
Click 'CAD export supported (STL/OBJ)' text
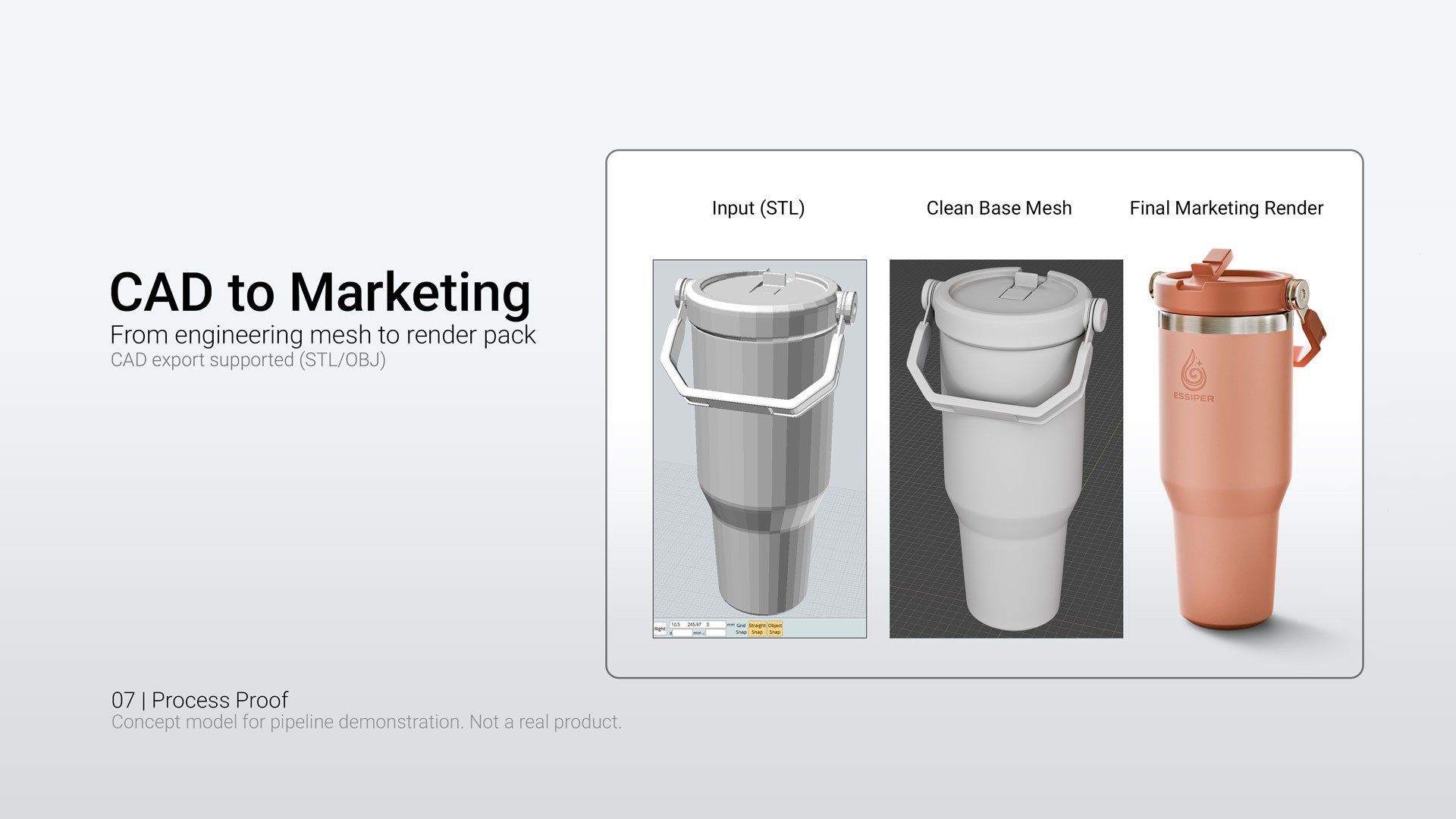click(x=248, y=359)
